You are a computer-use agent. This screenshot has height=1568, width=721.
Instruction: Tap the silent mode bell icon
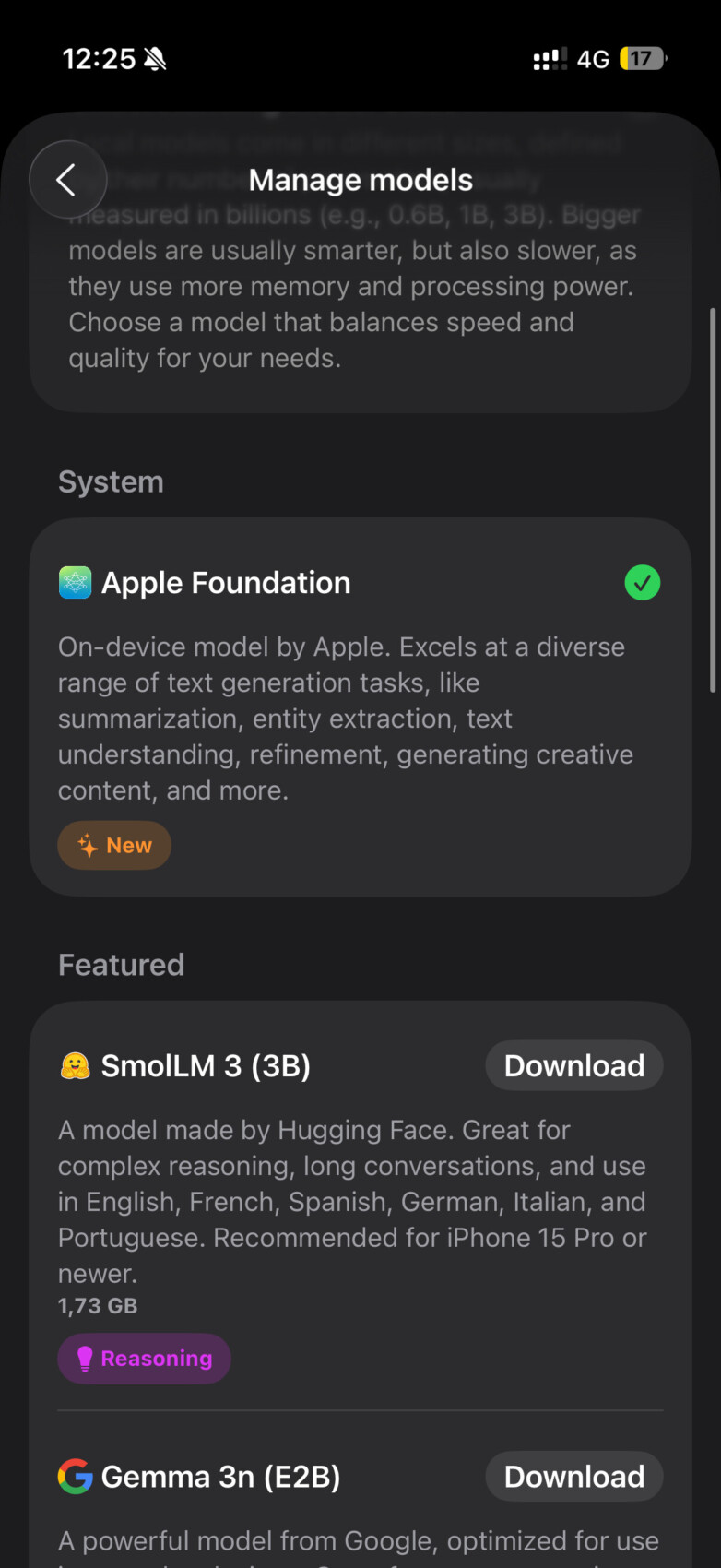pyautogui.click(x=155, y=60)
